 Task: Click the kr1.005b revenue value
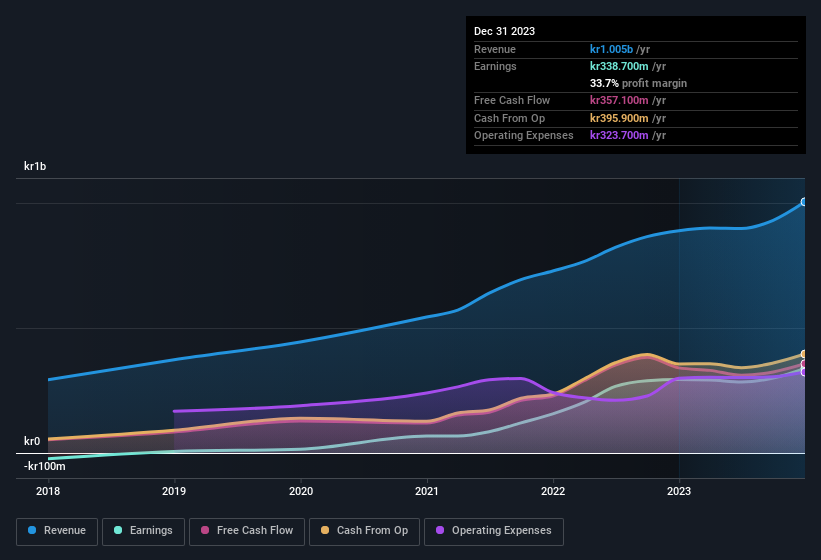click(611, 49)
